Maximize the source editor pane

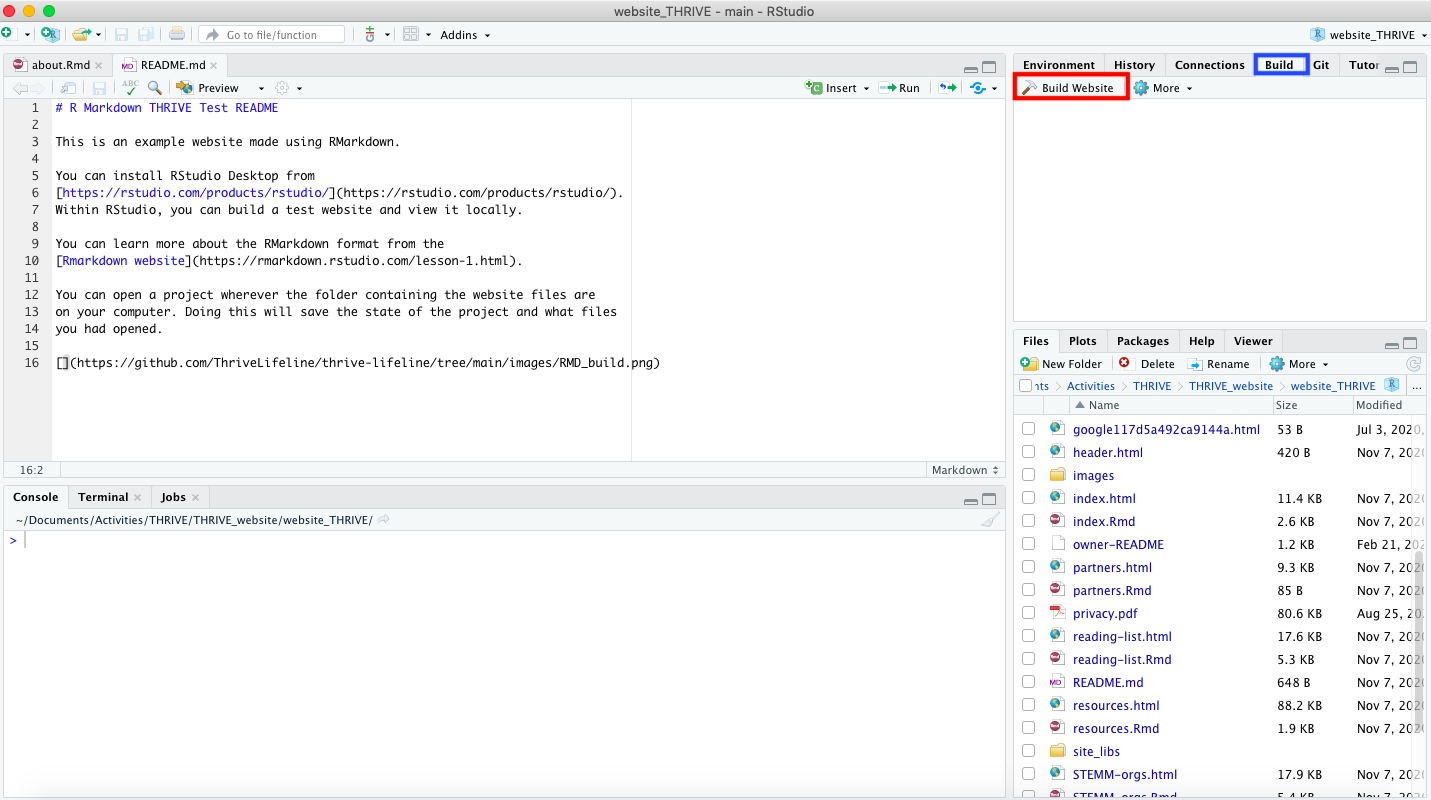point(989,68)
